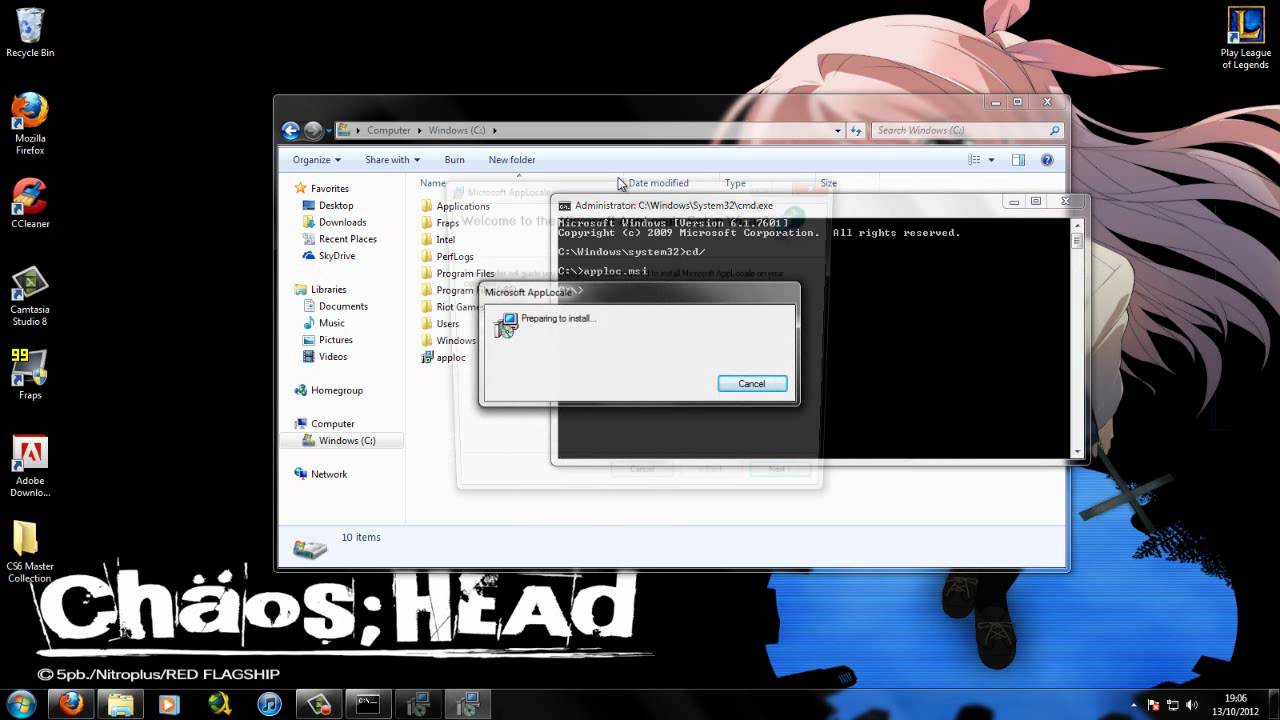The image size is (1280, 720).
Task: Switch to the Camtasia recorder taskbar item
Action: pos(319,704)
